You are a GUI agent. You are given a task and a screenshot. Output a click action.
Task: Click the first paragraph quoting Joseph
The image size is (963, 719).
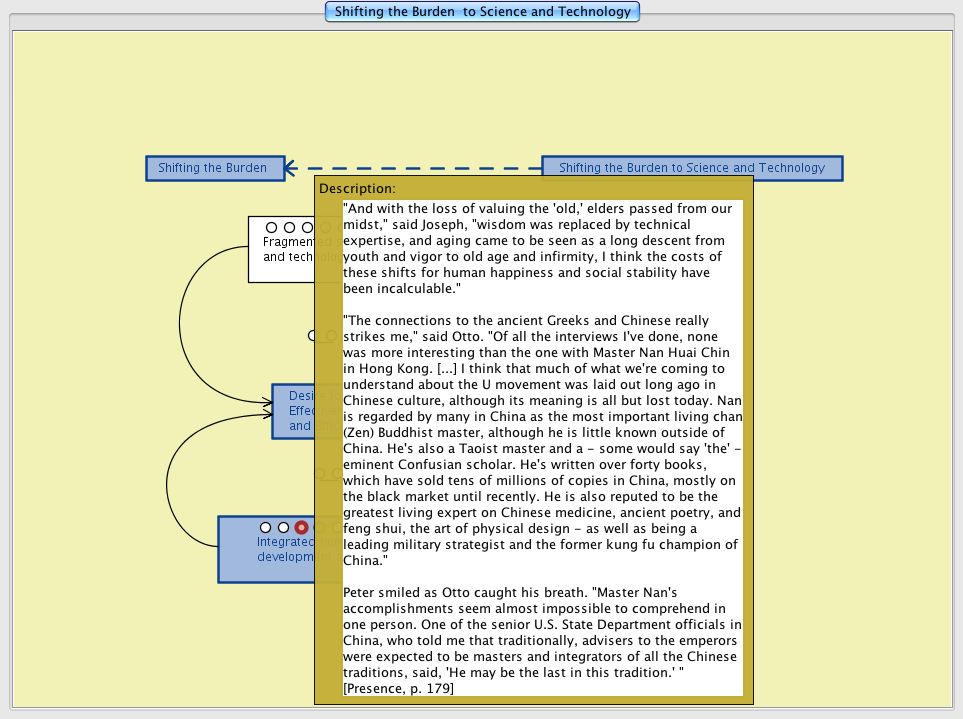[x=542, y=248]
